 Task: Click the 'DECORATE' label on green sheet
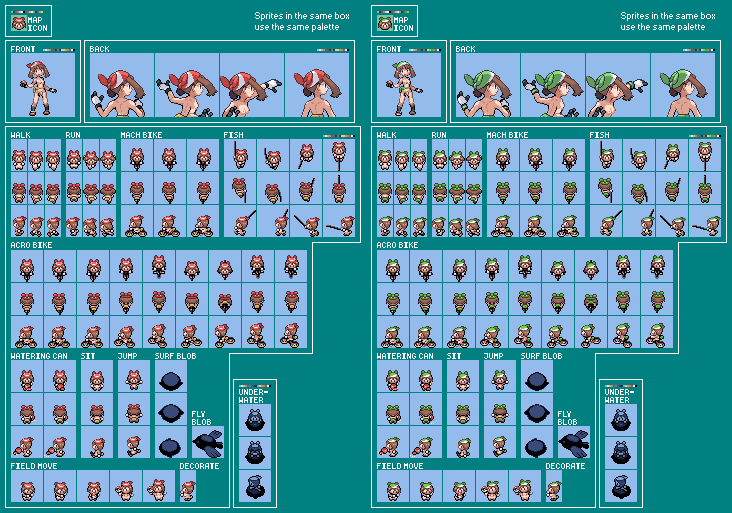(565, 466)
